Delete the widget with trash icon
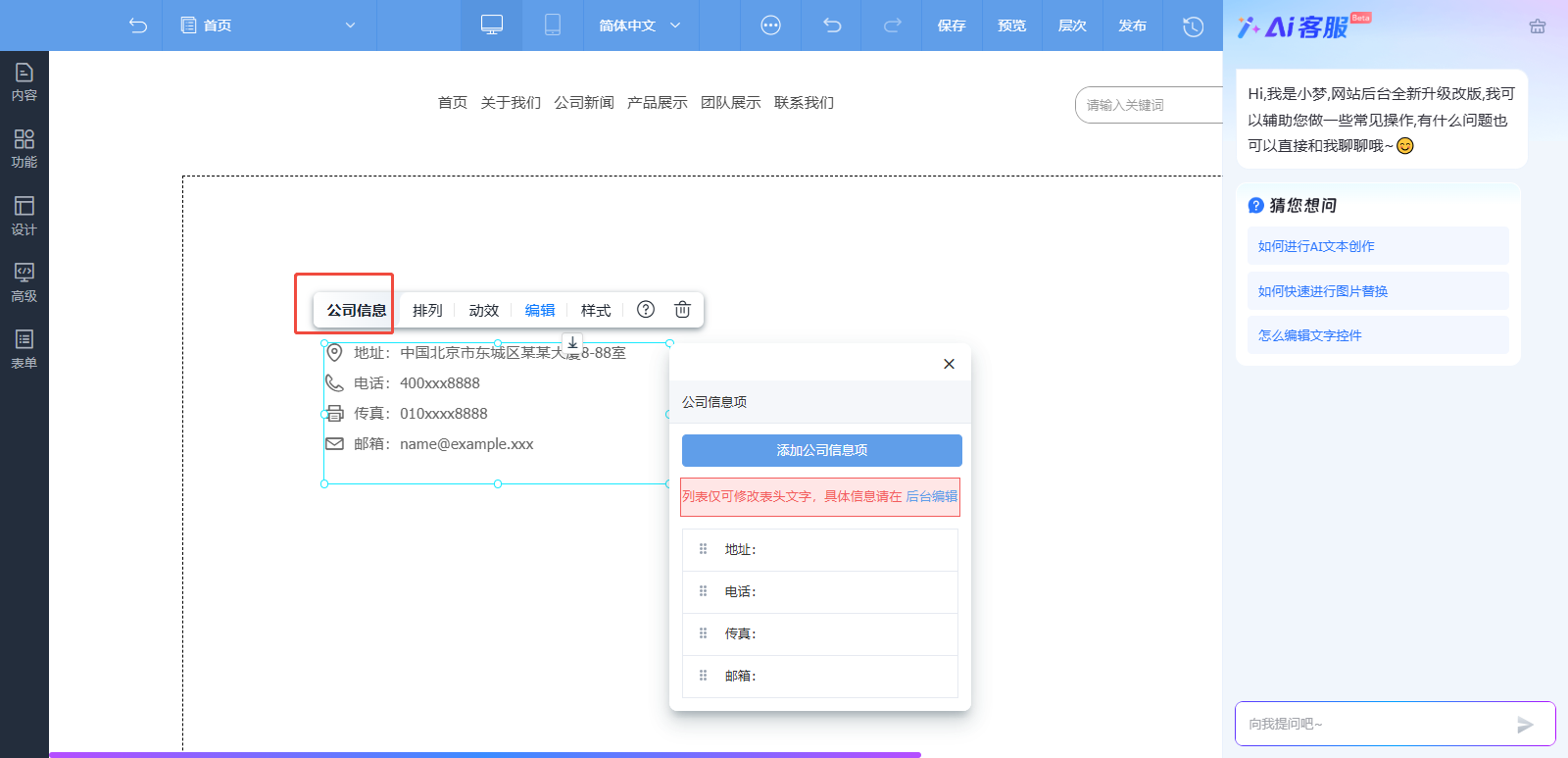Screen dimensions: 1568x758 pos(683,309)
